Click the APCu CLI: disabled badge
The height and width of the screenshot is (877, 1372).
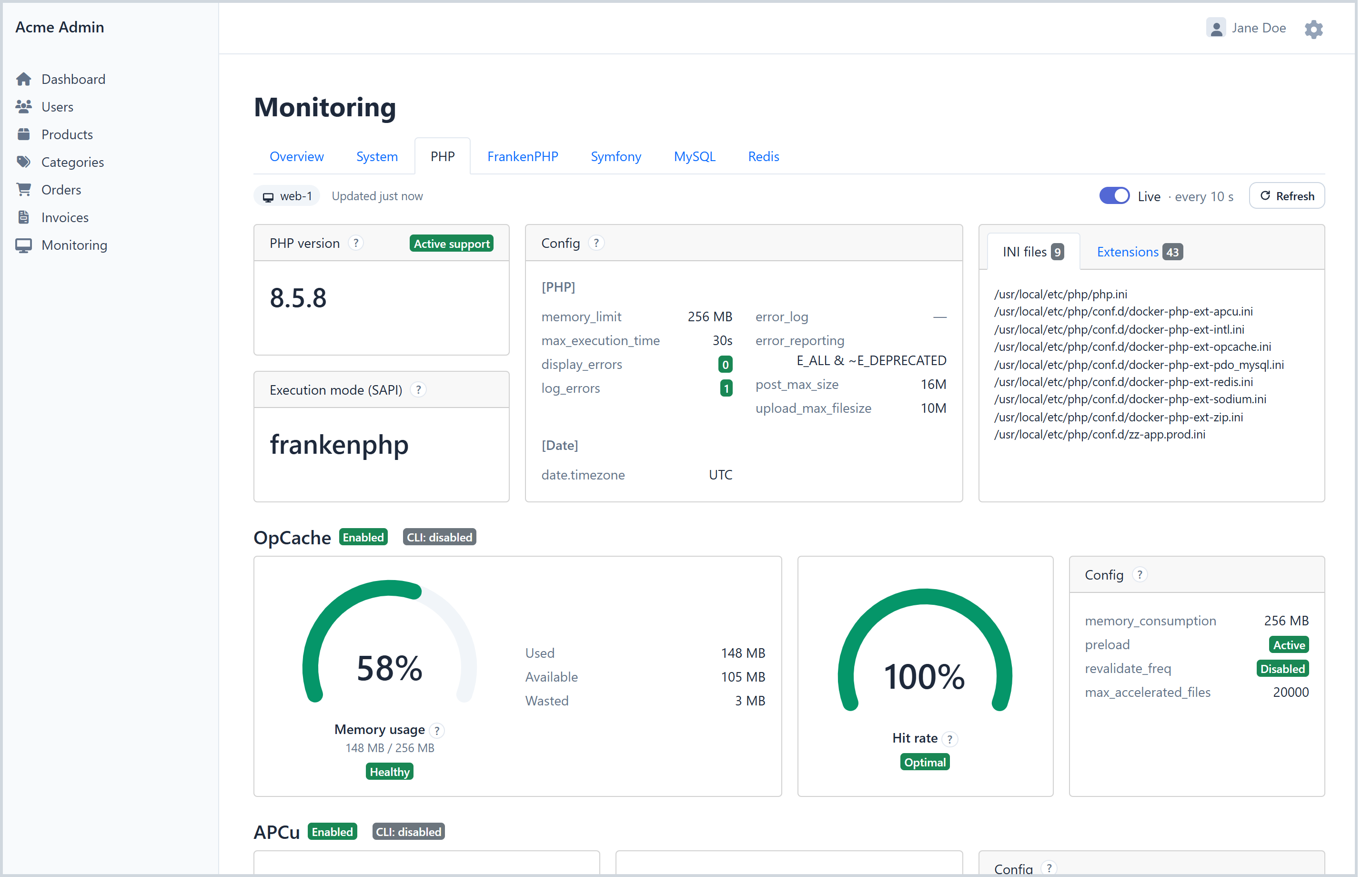408,831
